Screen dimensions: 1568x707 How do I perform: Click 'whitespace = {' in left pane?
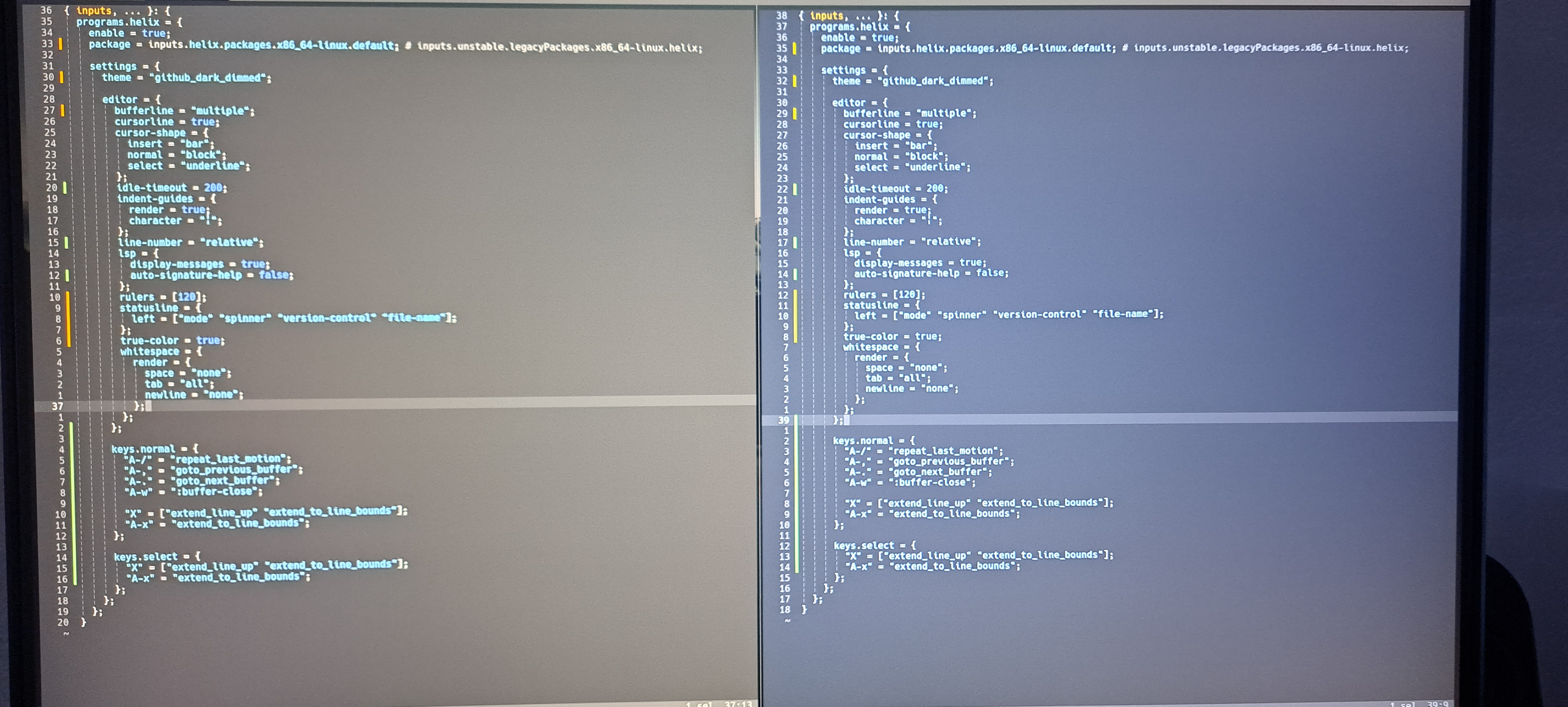point(161,352)
